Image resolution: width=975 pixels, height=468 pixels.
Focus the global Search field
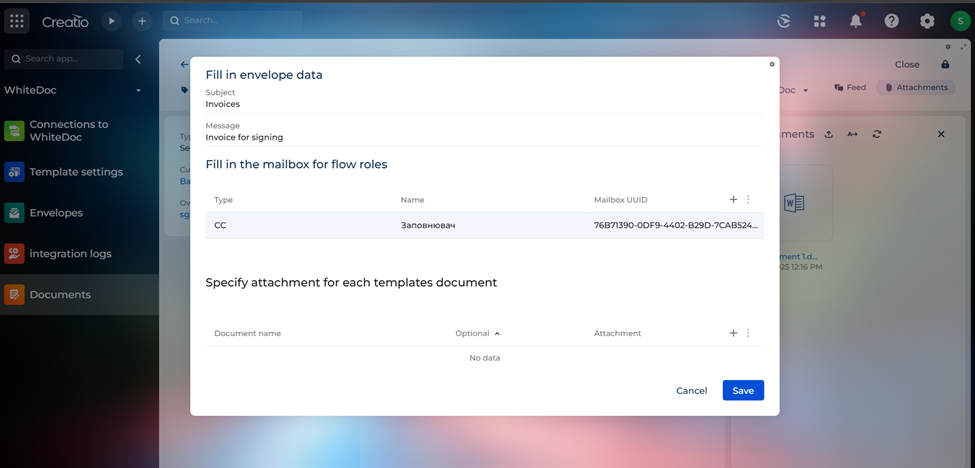pos(233,21)
